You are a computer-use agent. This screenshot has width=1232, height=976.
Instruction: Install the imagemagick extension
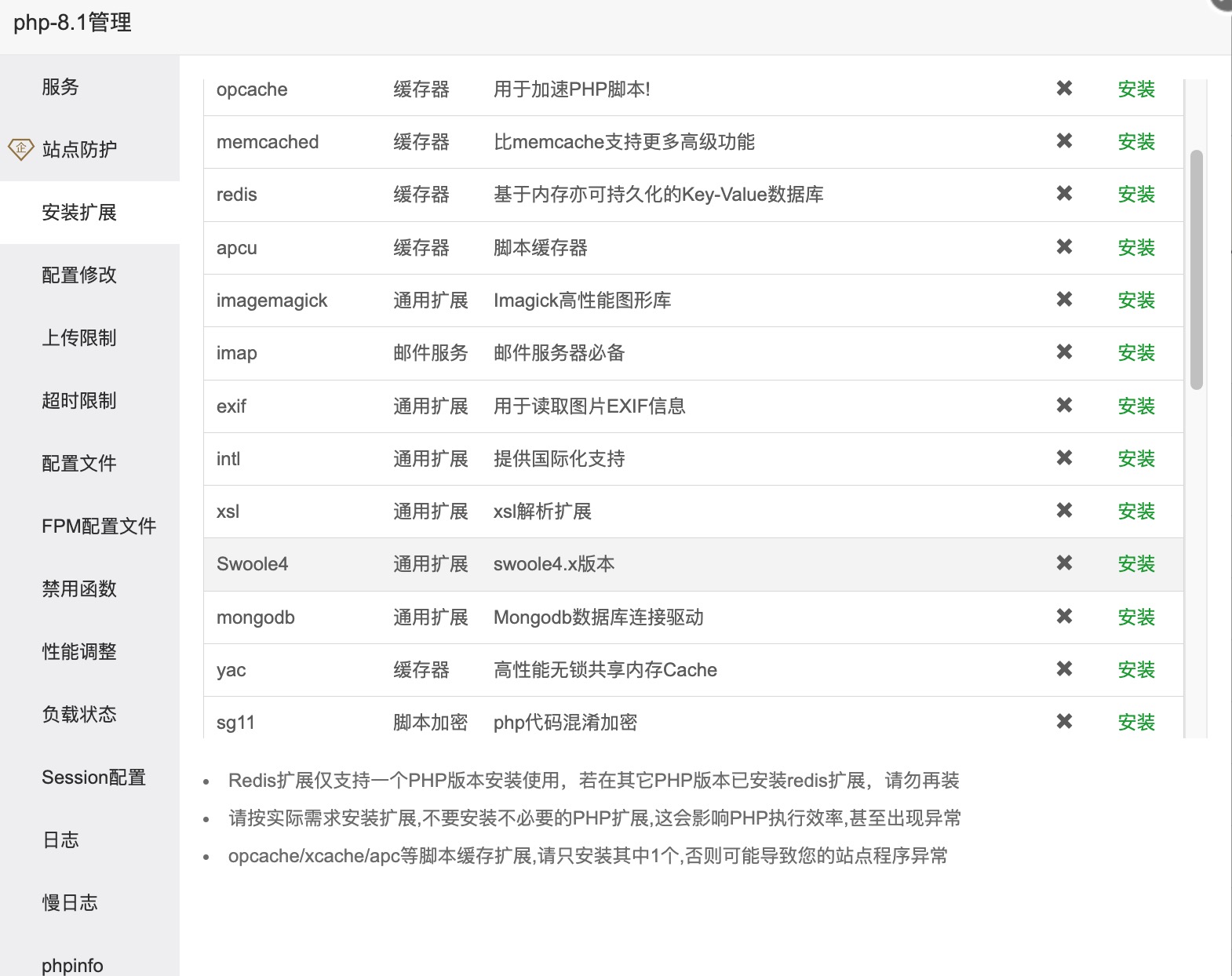(x=1136, y=300)
